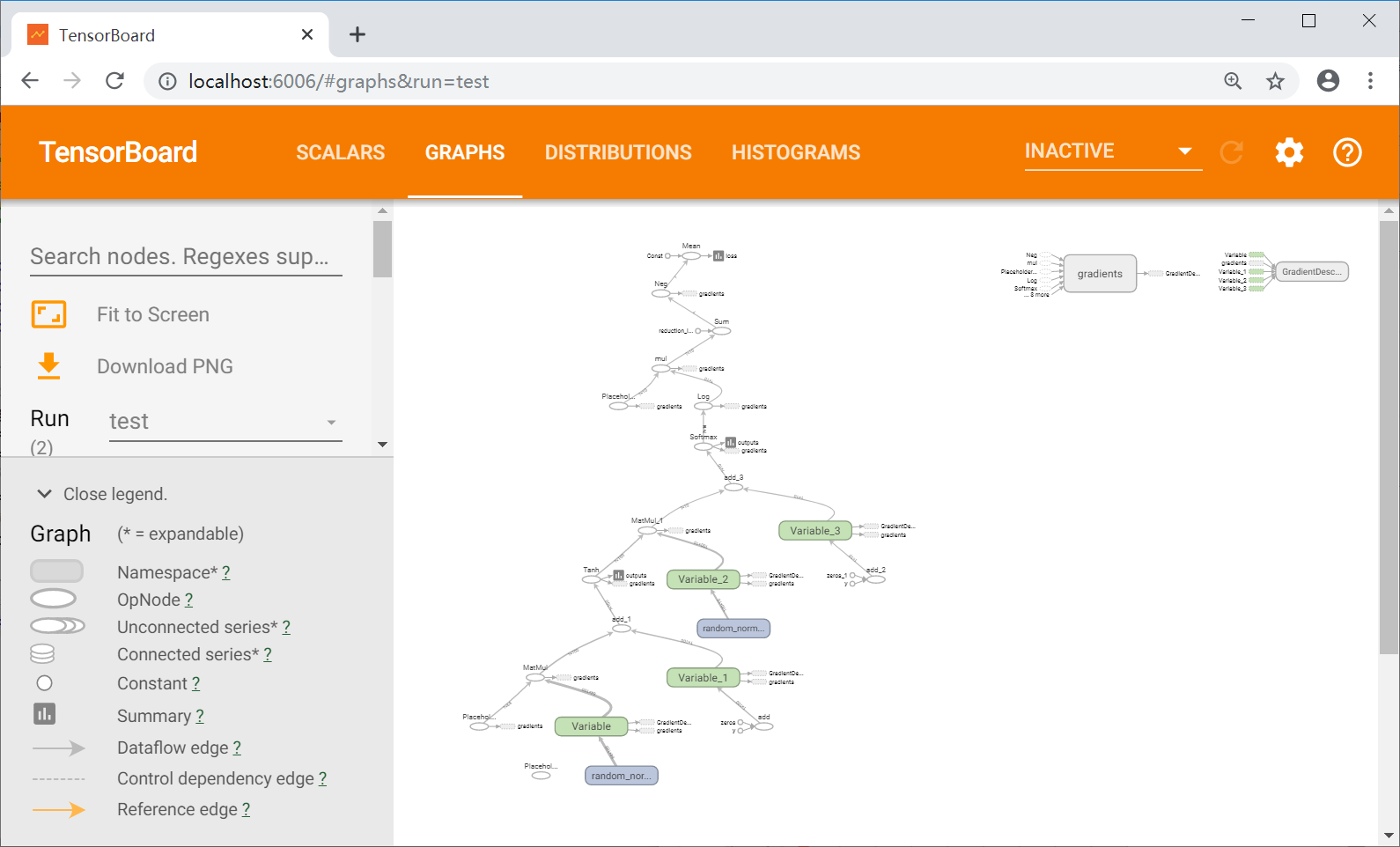
Task: Click the Download PNG arrow icon
Action: click(48, 365)
